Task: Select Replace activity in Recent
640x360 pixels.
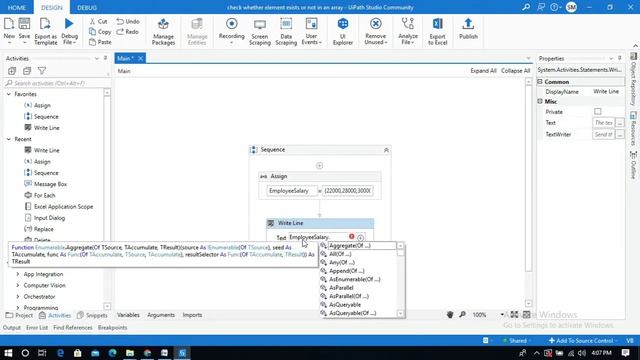Action: [x=43, y=229]
